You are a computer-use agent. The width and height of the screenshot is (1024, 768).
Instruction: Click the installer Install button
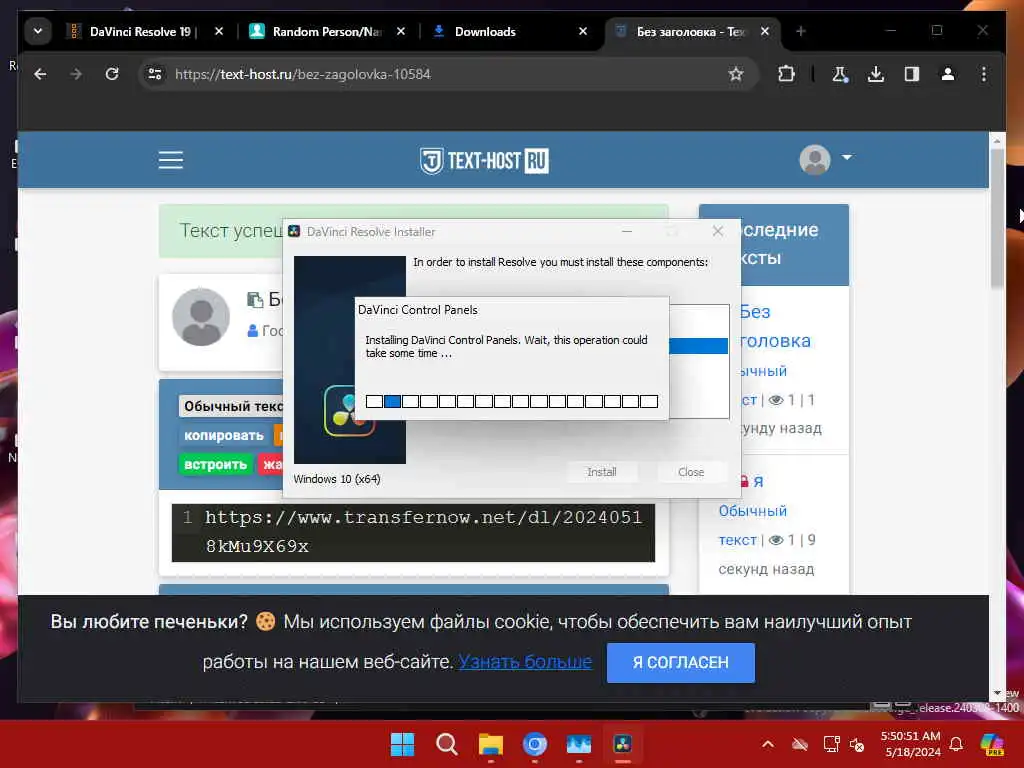601,472
